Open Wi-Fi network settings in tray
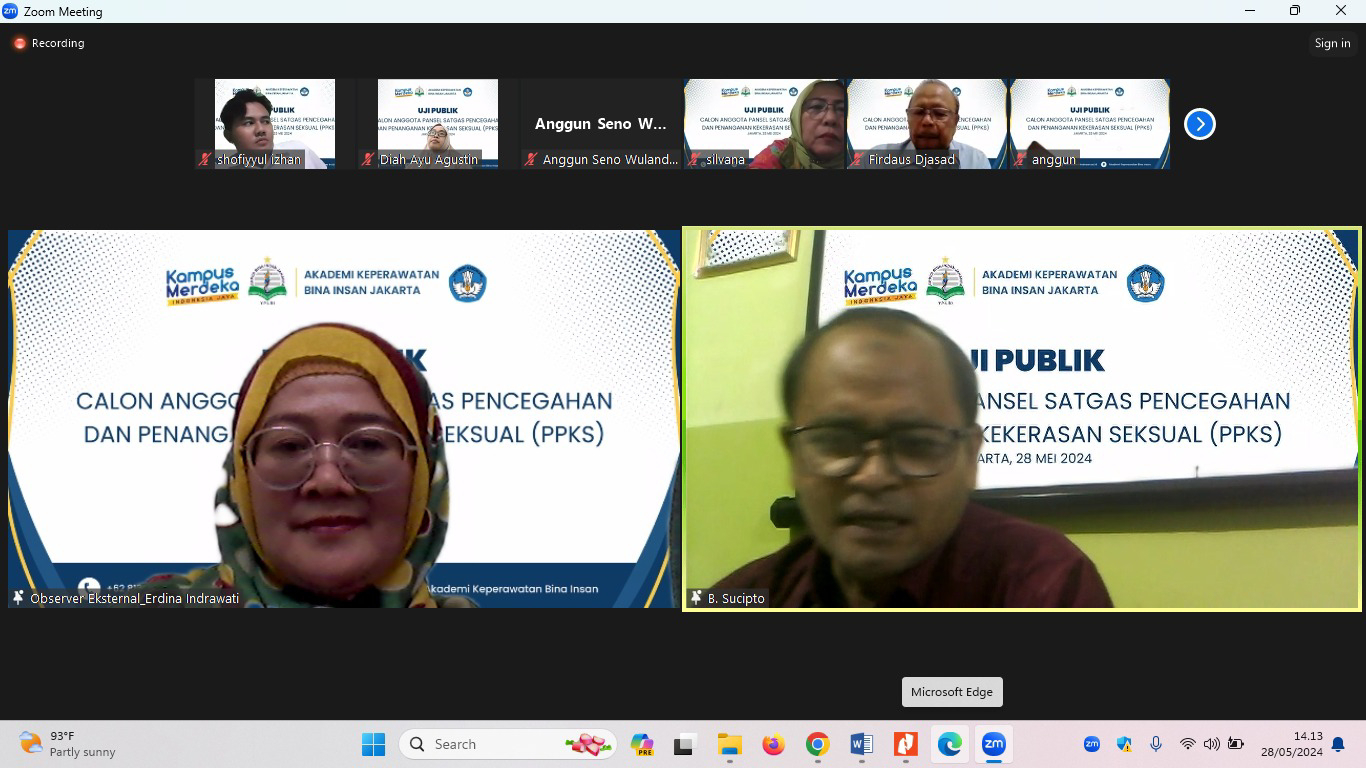The width and height of the screenshot is (1366, 768). (x=1187, y=744)
